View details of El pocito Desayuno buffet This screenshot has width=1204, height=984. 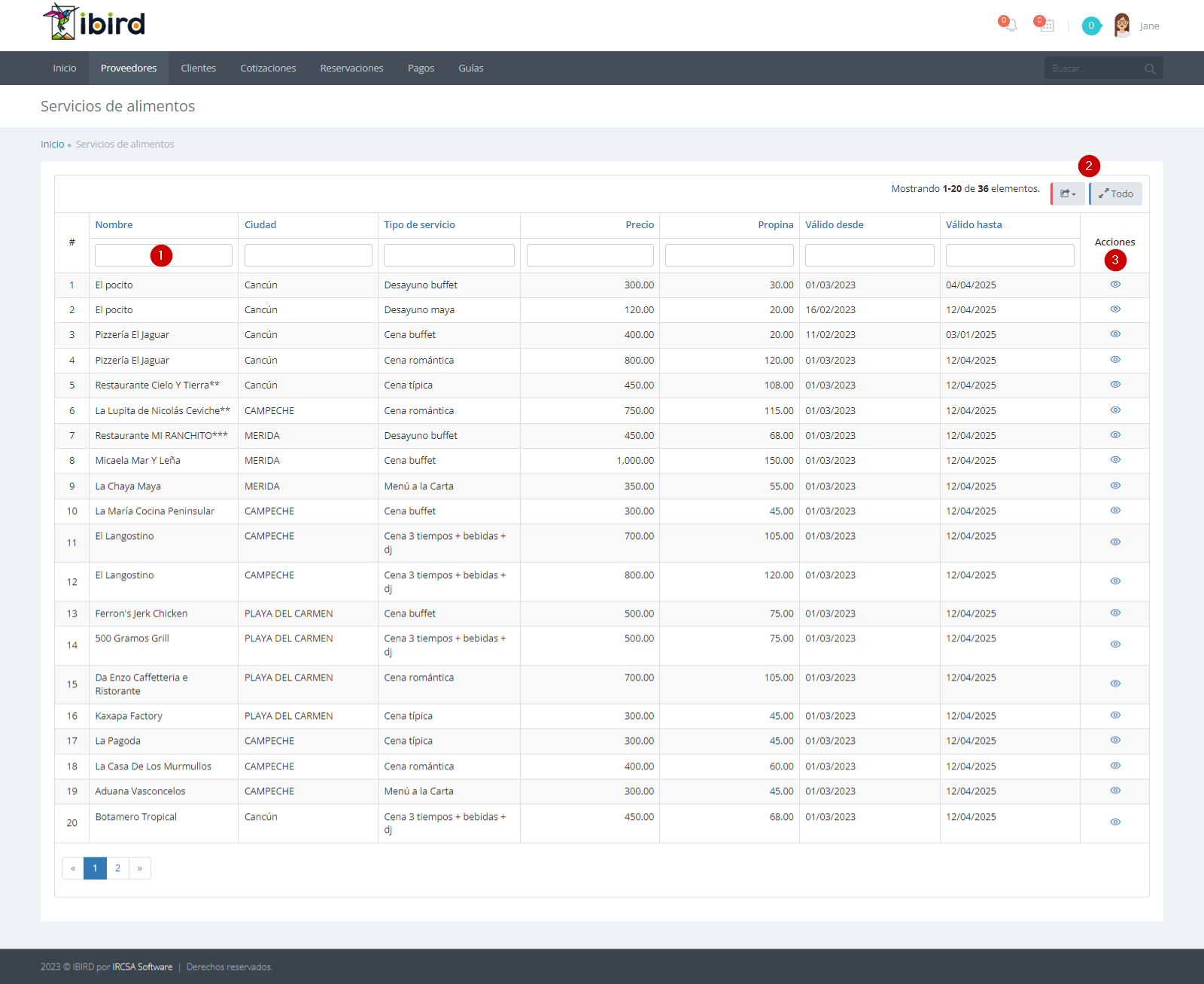[1115, 285]
